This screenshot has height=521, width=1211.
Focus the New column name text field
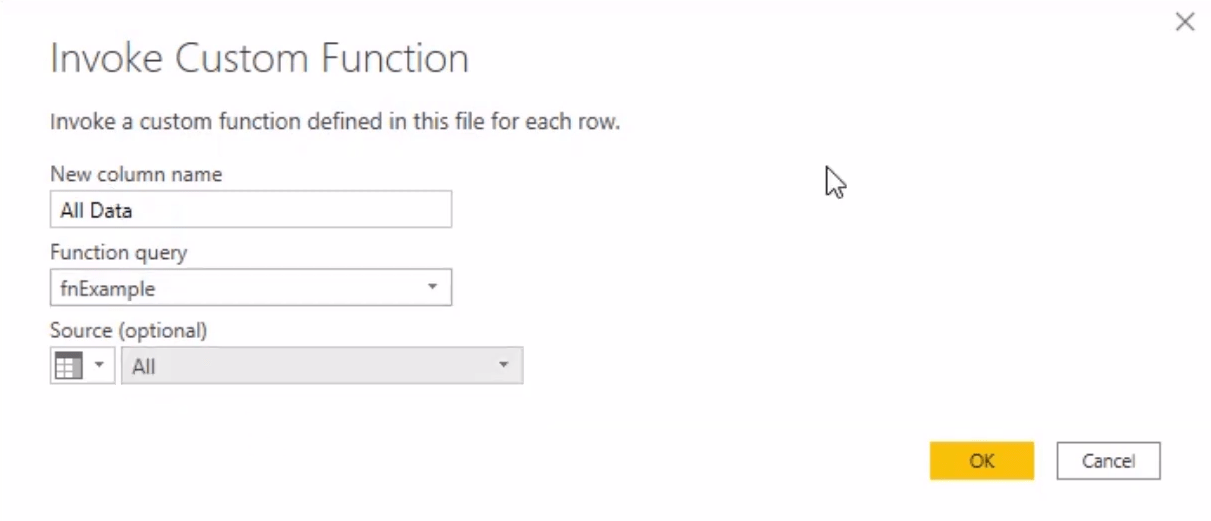(x=251, y=210)
